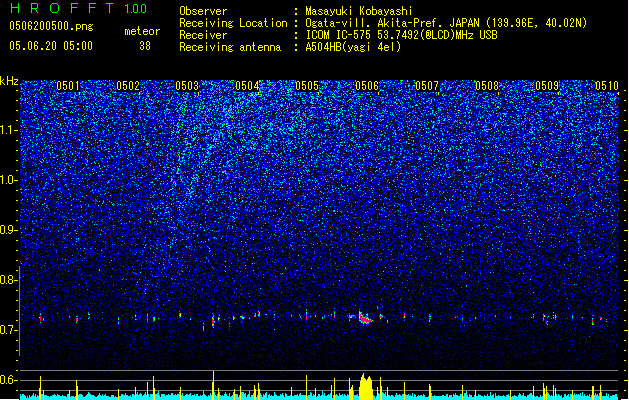
Task: Click the 0502 time marker
Action: coord(128,86)
